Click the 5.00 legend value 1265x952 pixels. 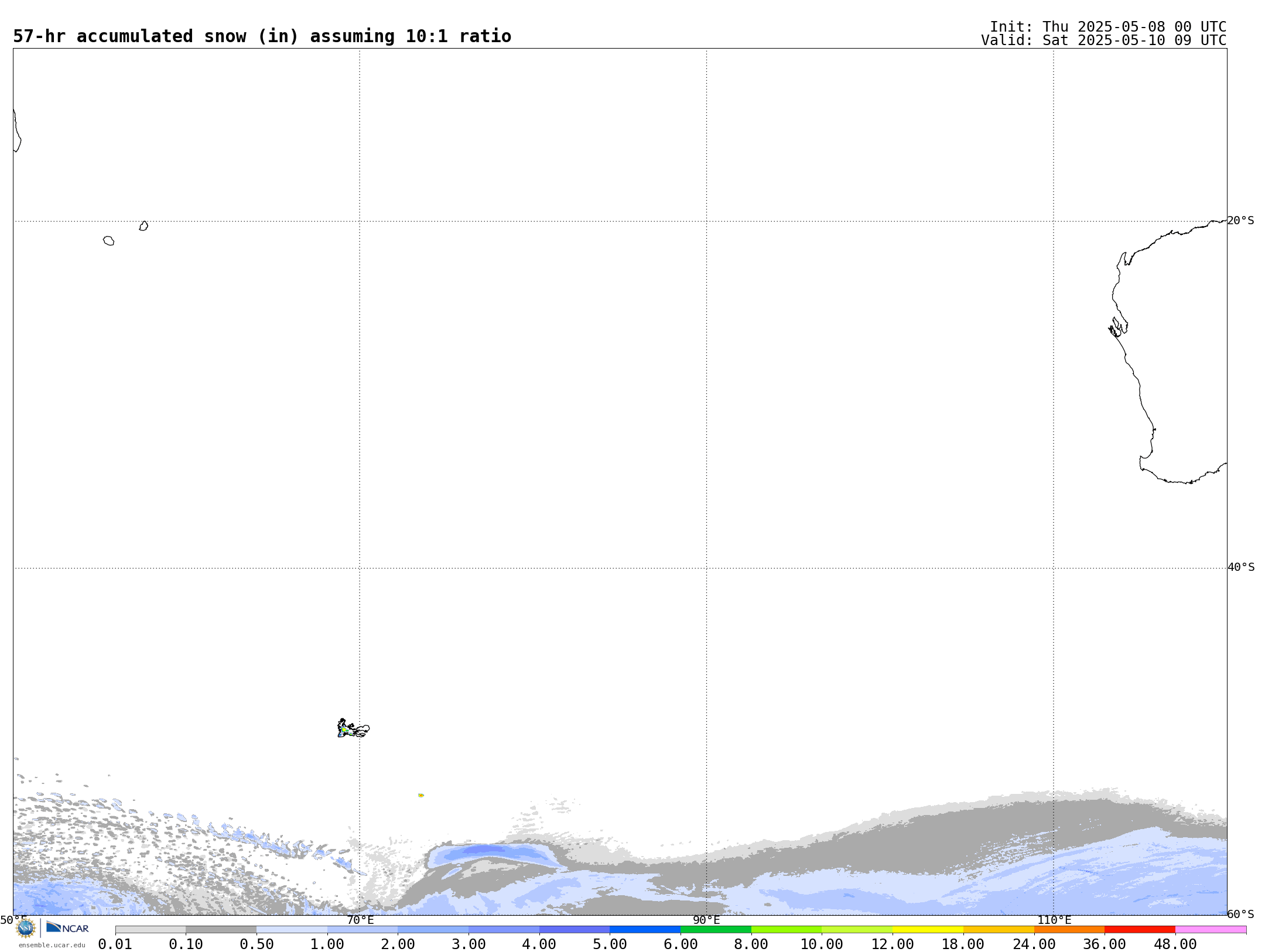click(610, 944)
